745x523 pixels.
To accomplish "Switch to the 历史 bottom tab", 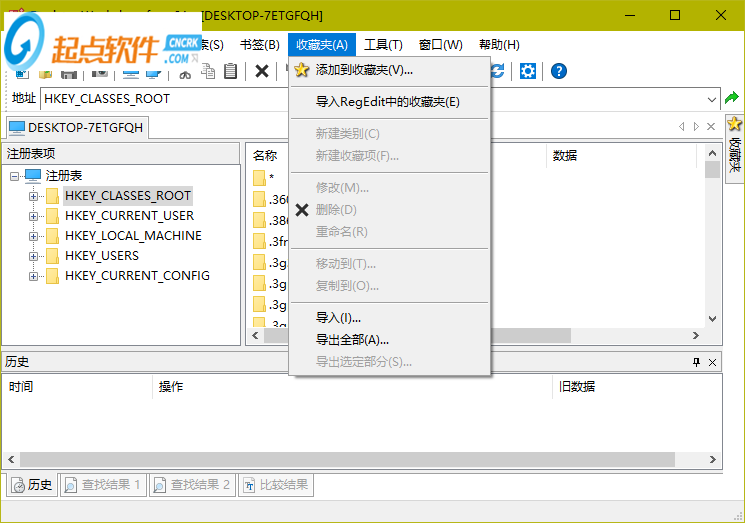I will tap(32, 485).
